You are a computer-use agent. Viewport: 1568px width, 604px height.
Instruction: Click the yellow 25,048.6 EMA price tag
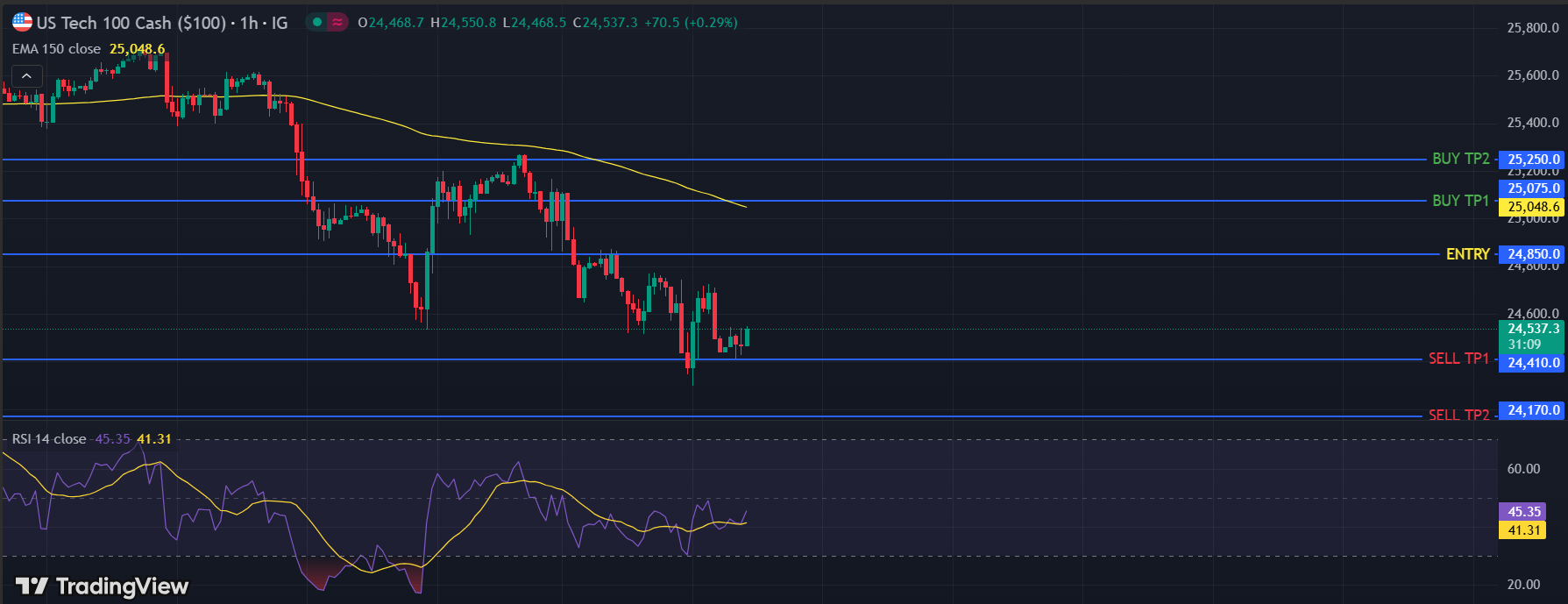pos(1533,207)
